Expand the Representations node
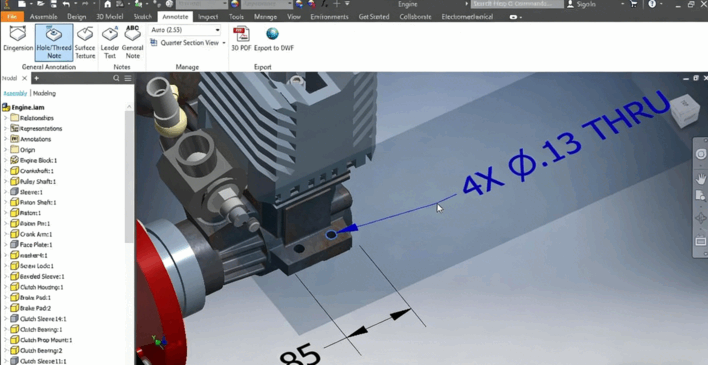 pyautogui.click(x=5, y=128)
